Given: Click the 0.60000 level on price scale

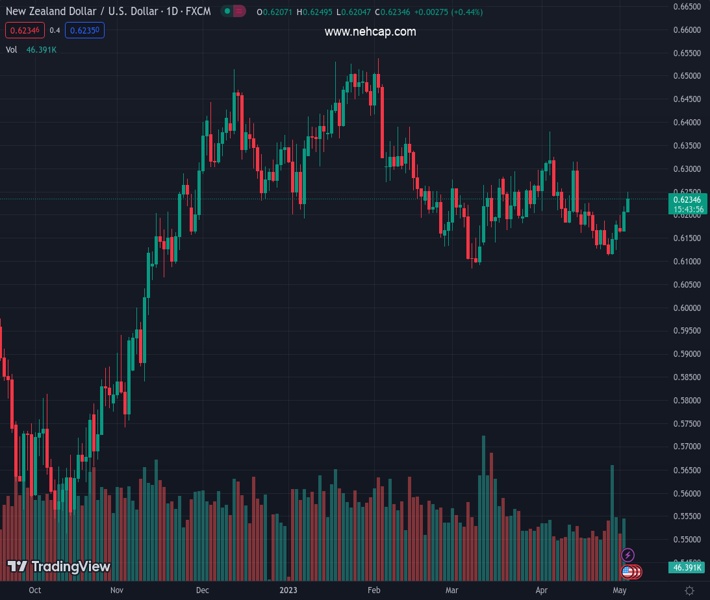Looking at the screenshot, I should pos(686,308).
